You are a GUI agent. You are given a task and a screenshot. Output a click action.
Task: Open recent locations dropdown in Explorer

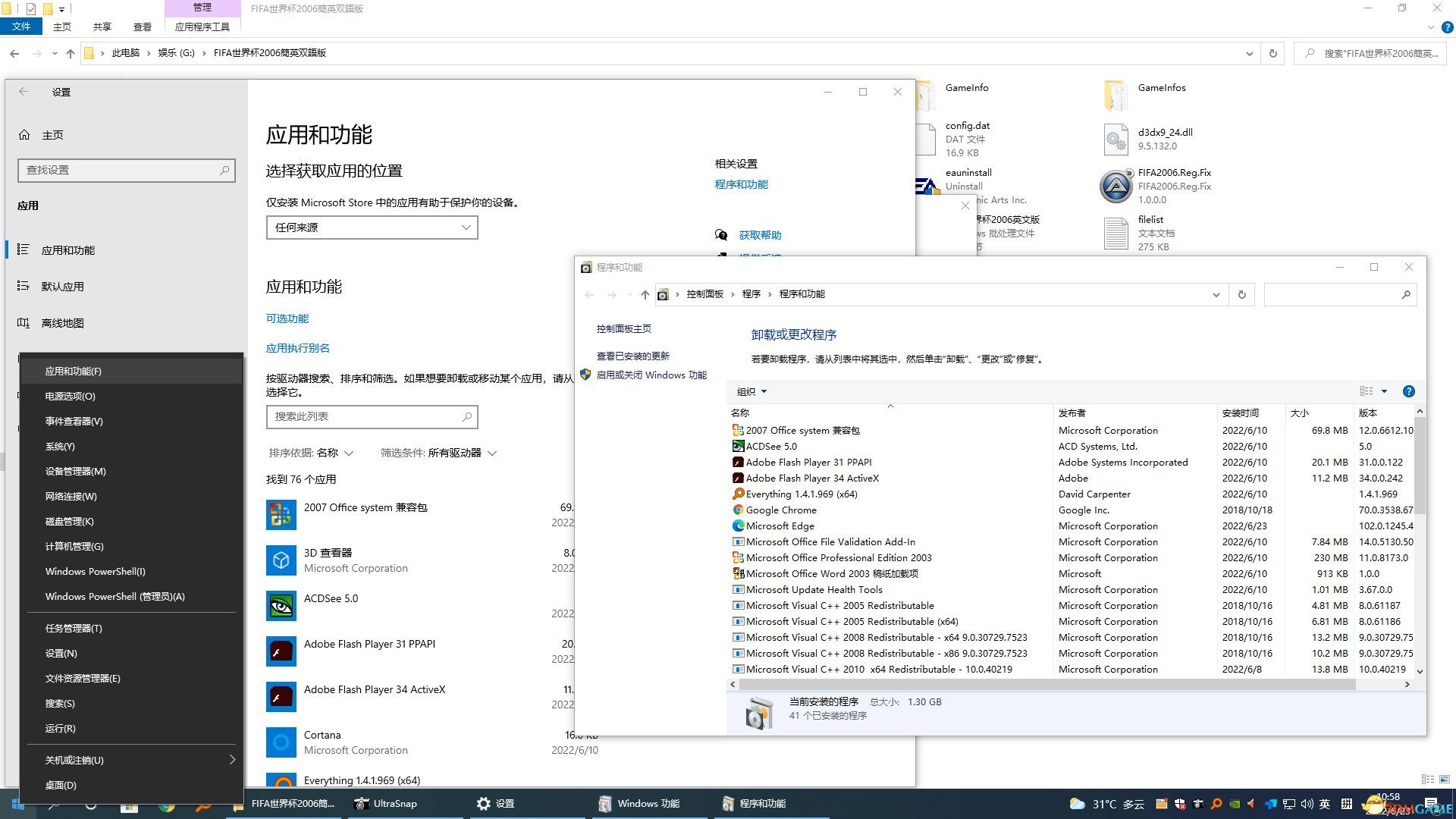[55, 53]
